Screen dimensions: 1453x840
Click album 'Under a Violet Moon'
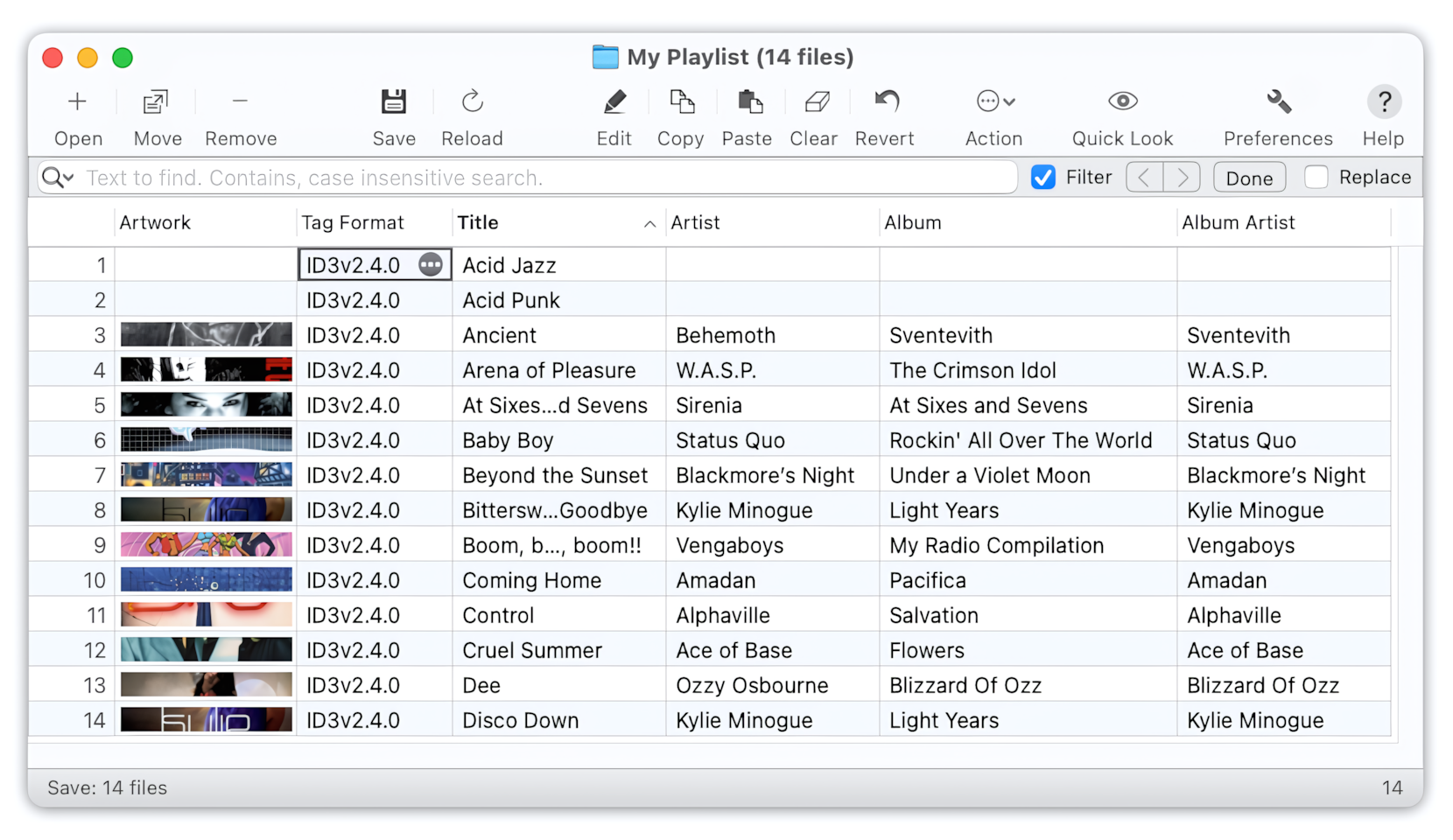[990, 475]
